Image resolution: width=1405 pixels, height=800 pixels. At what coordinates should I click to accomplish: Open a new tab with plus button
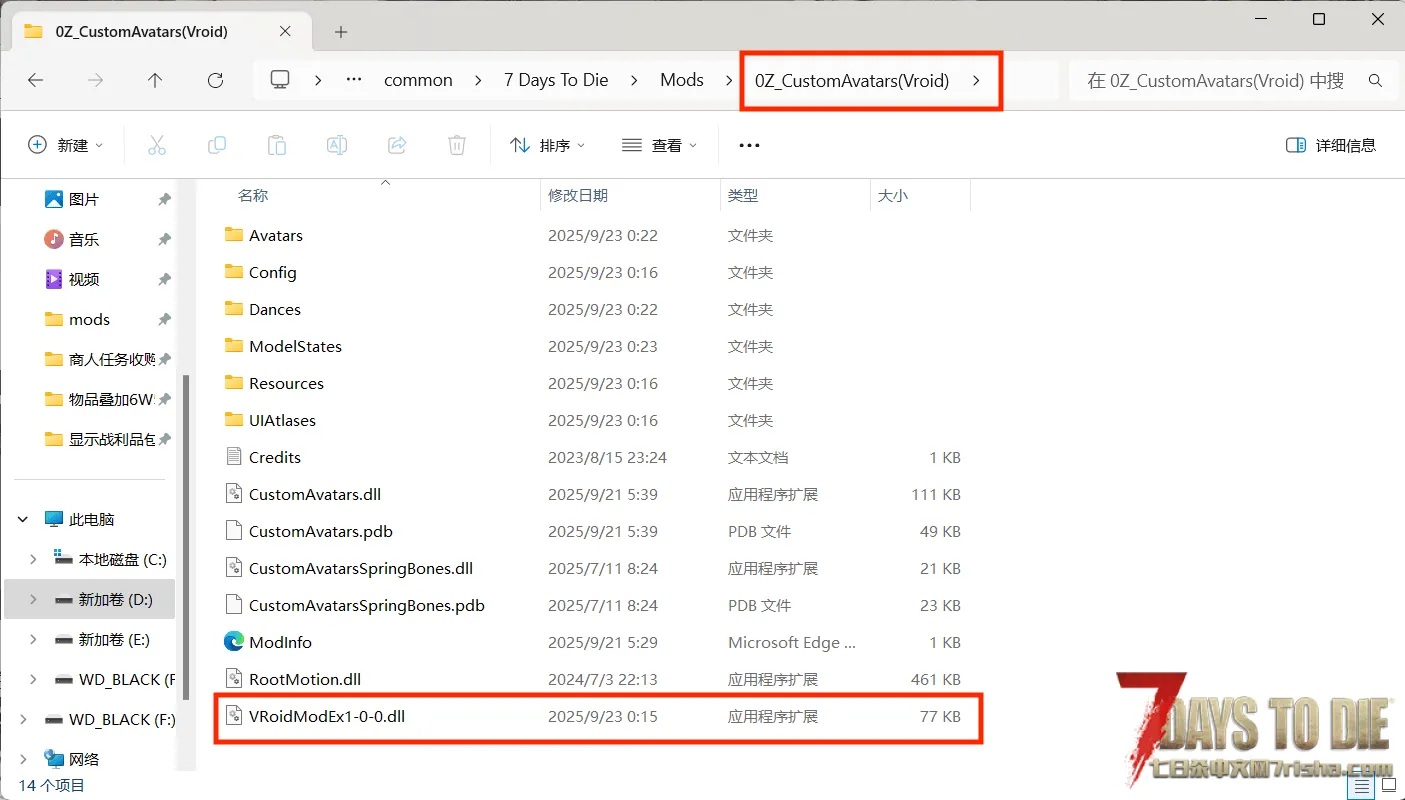(341, 32)
